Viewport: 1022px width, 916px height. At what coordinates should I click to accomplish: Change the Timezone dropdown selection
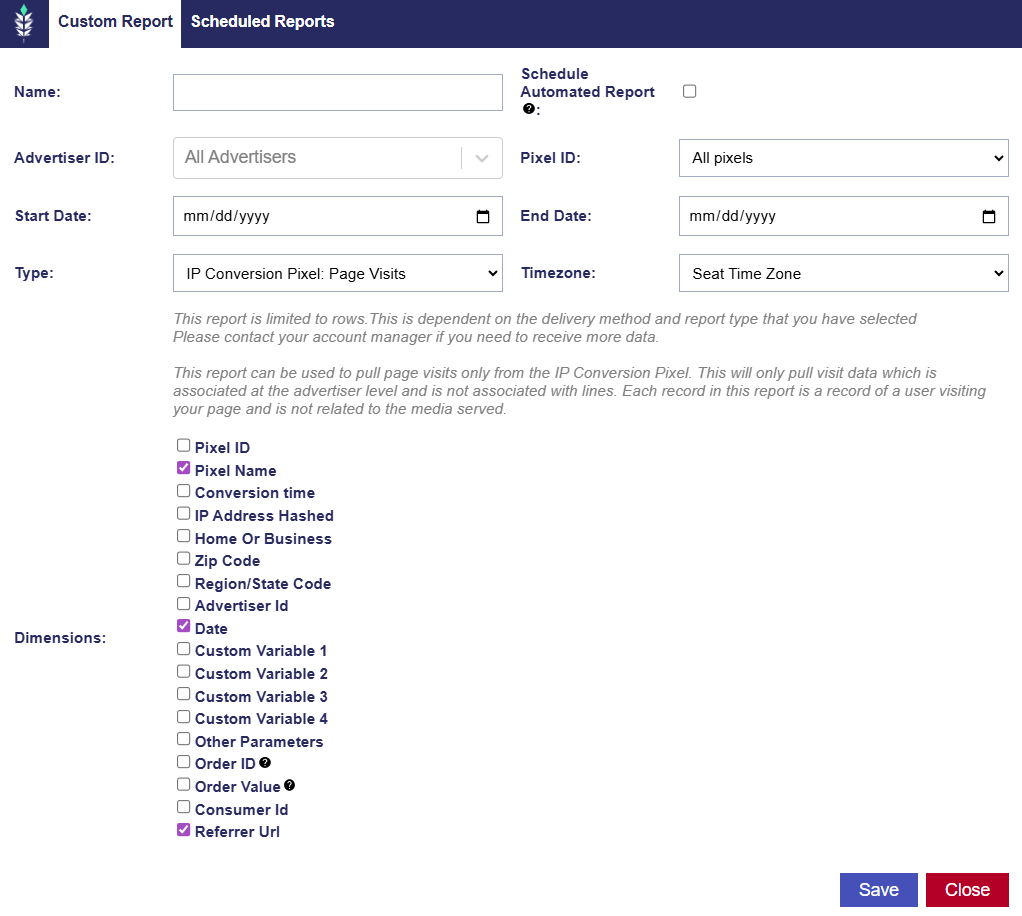pyautogui.click(x=843, y=273)
